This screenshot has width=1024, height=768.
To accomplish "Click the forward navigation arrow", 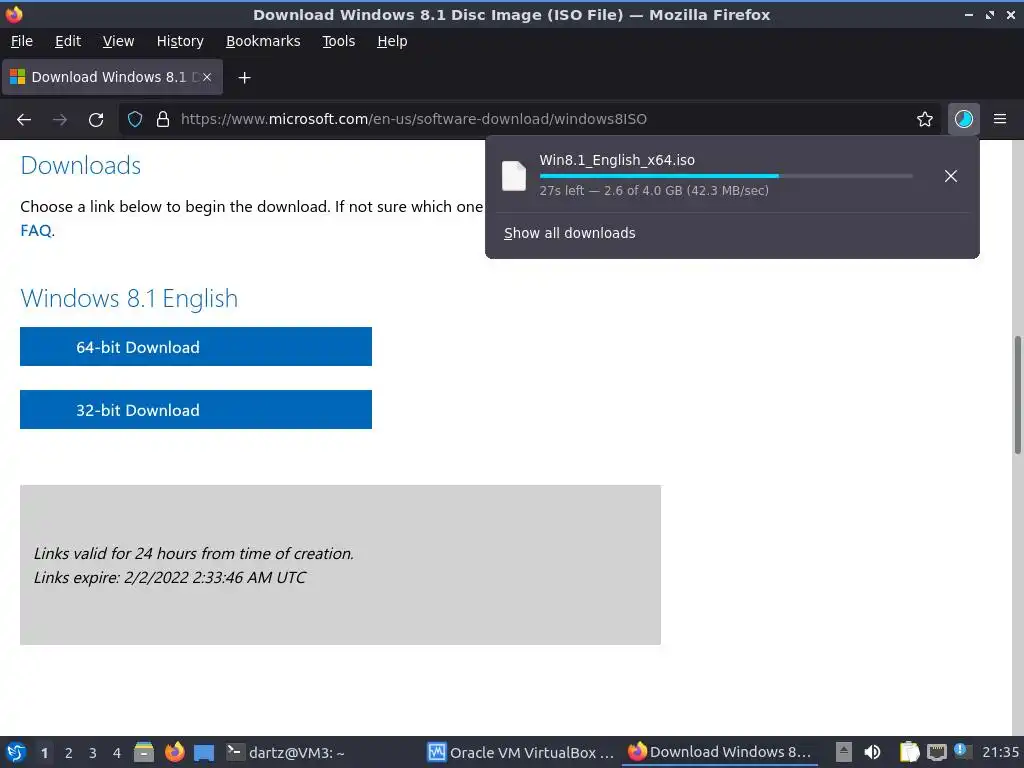I will tap(59, 120).
